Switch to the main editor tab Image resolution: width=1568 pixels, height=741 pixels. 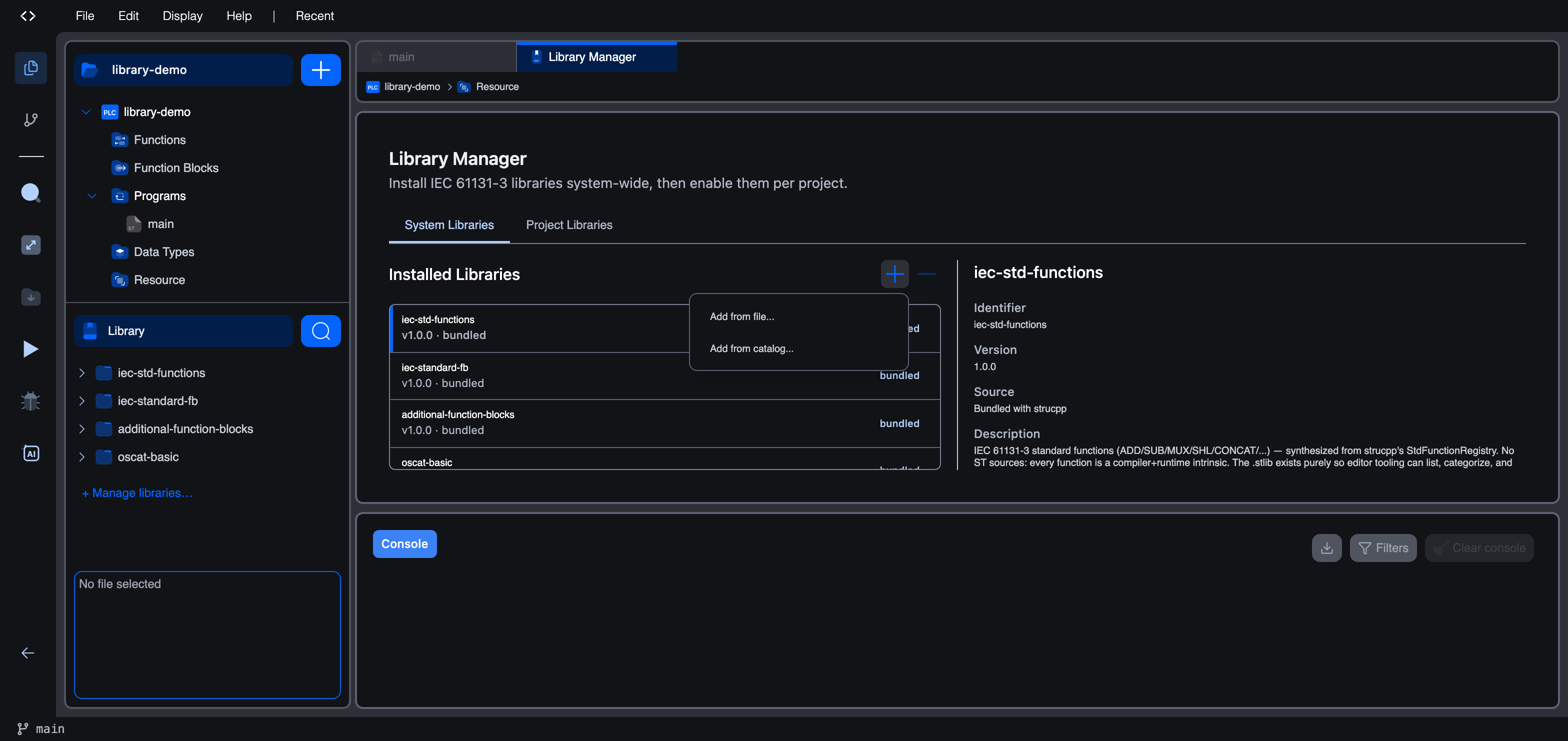pos(436,56)
